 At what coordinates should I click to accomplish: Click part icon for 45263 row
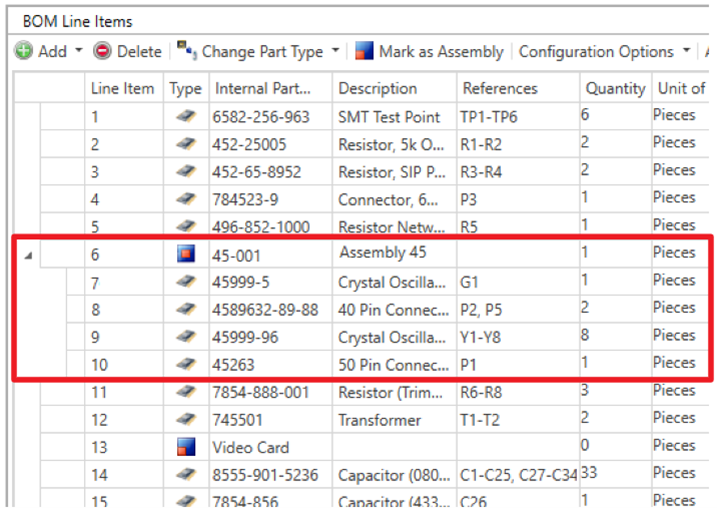click(x=186, y=364)
